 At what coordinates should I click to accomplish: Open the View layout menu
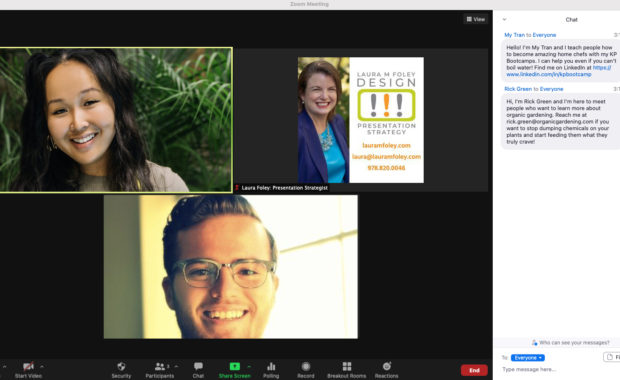pyautogui.click(x=475, y=19)
